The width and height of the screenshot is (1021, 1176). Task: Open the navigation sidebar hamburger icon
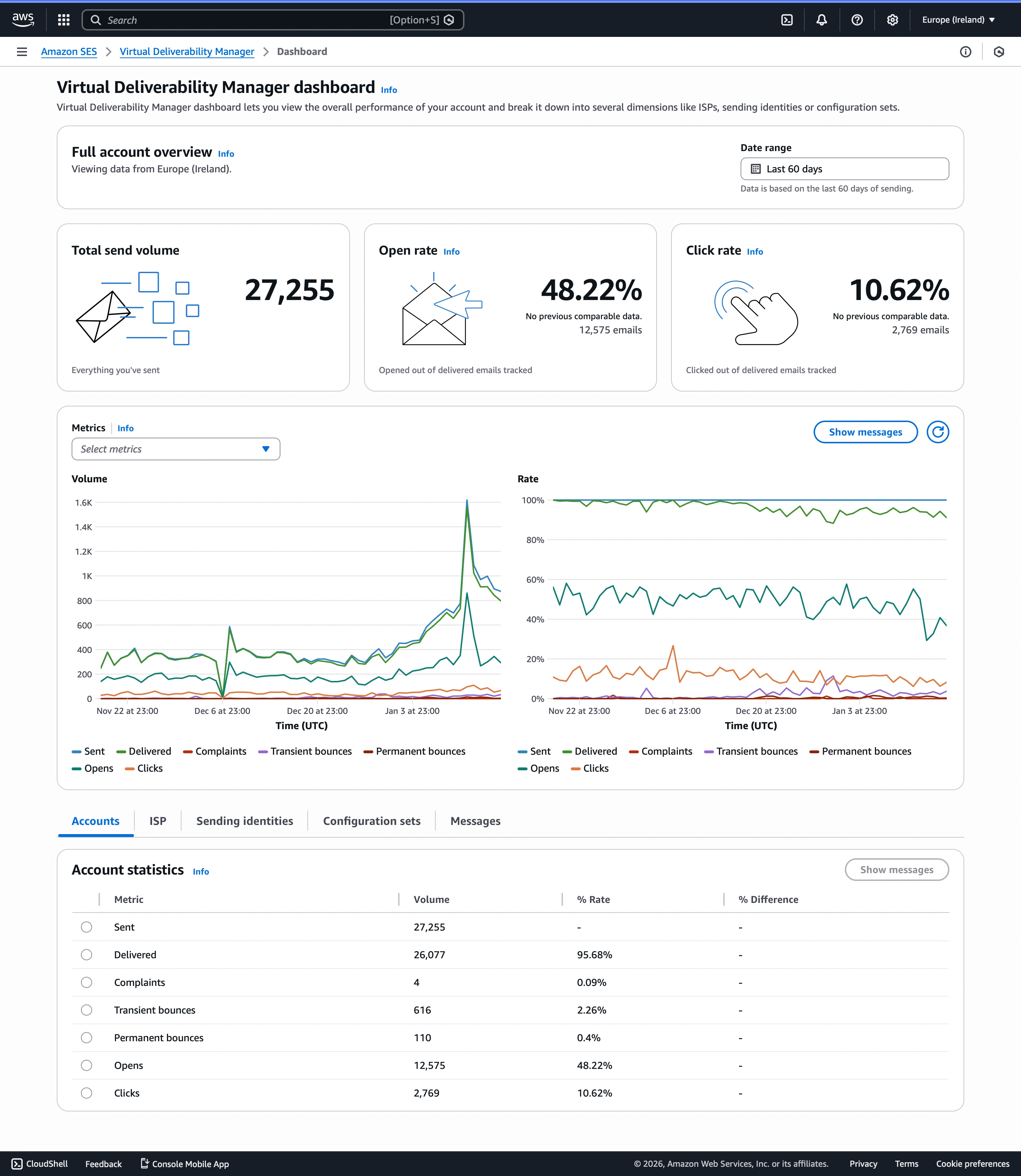tap(22, 51)
